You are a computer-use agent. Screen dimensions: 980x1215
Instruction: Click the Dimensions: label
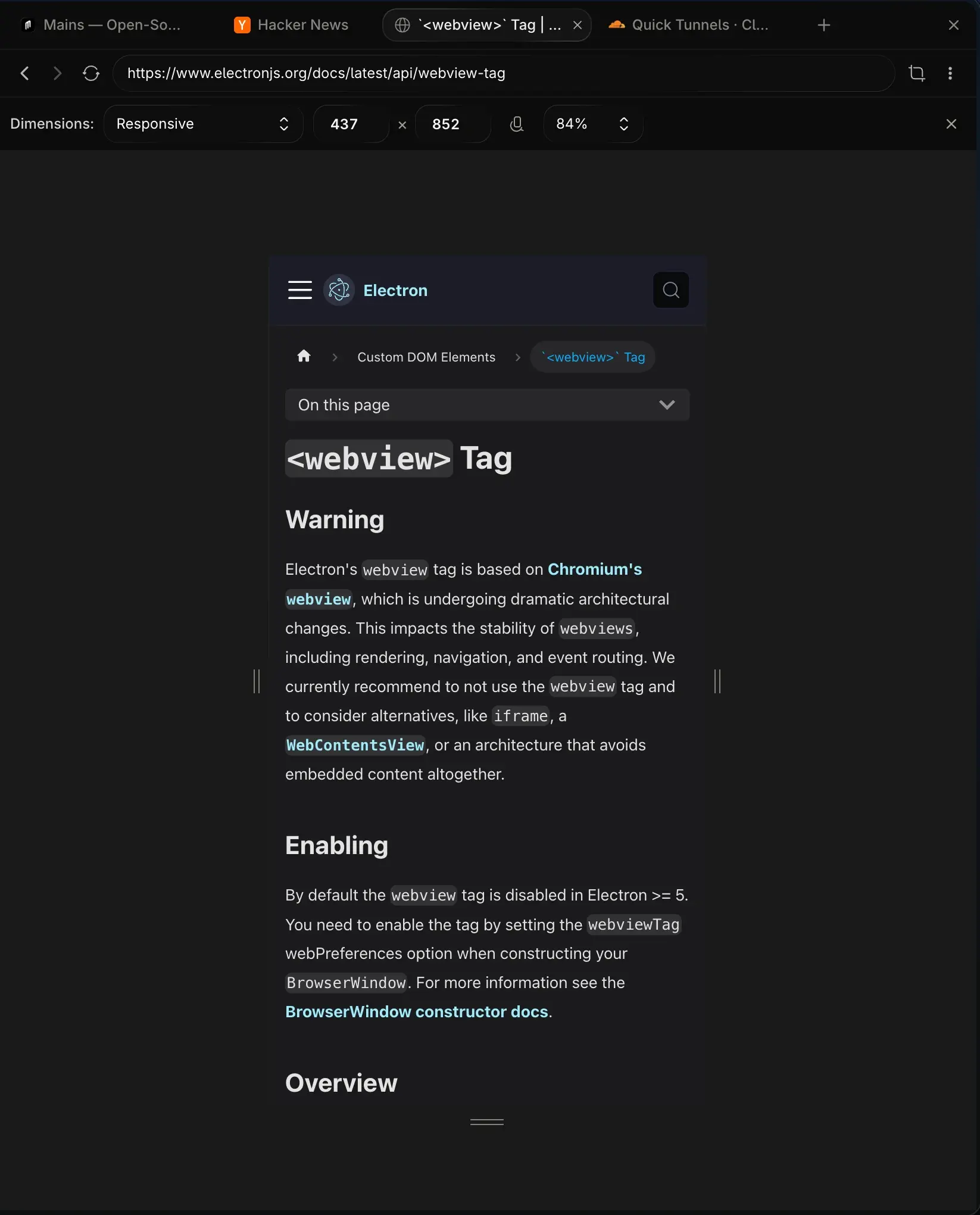coord(52,124)
